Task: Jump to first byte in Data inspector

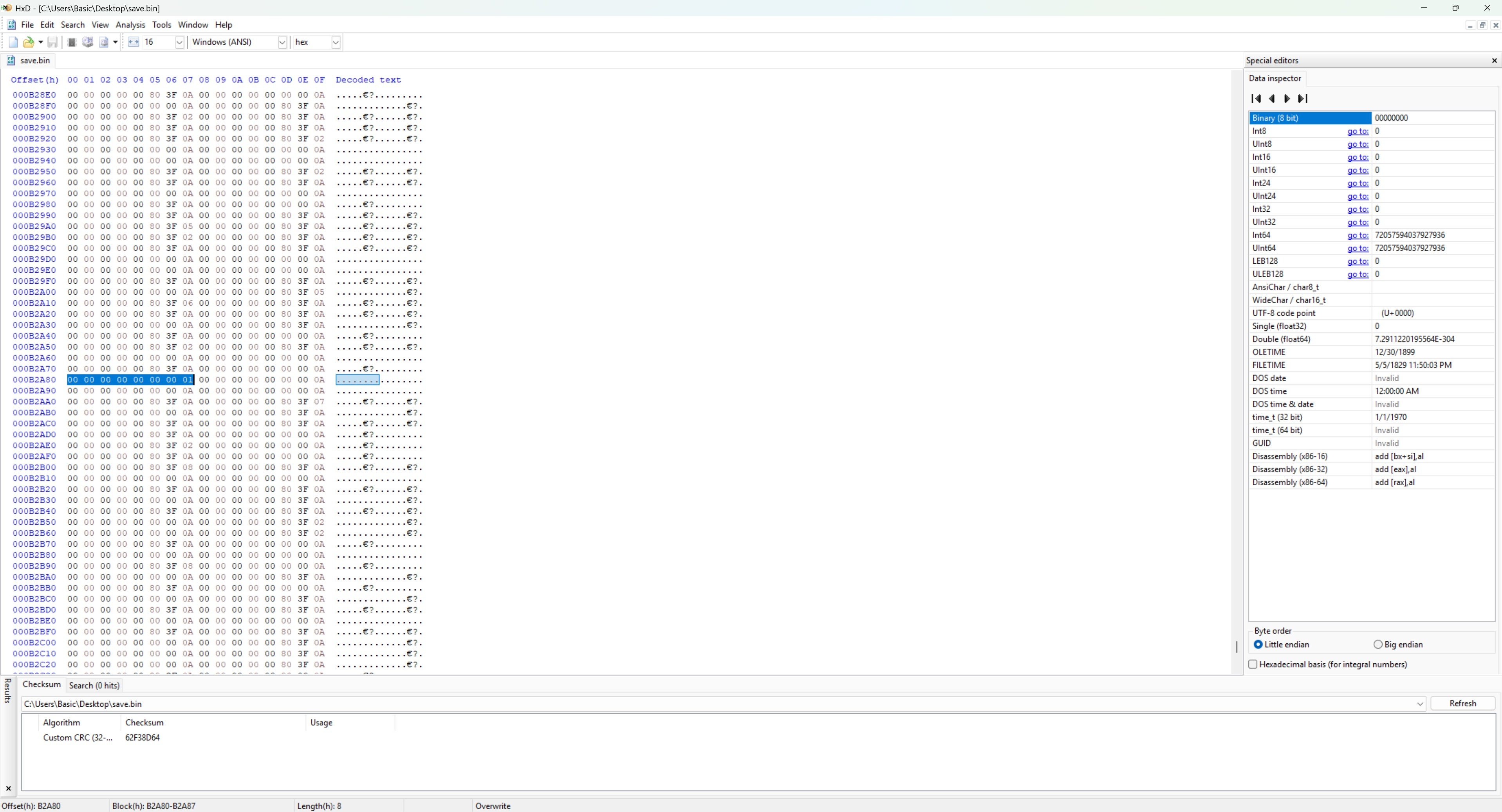Action: click(1256, 99)
